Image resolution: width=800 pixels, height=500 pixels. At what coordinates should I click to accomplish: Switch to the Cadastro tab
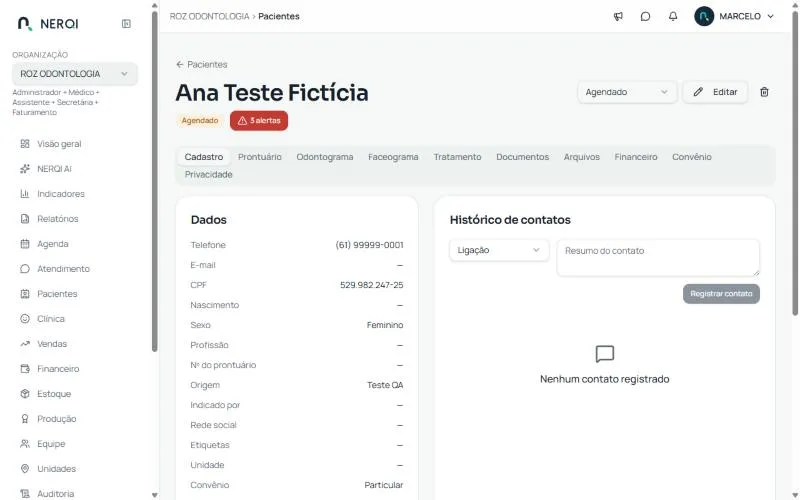(204, 157)
